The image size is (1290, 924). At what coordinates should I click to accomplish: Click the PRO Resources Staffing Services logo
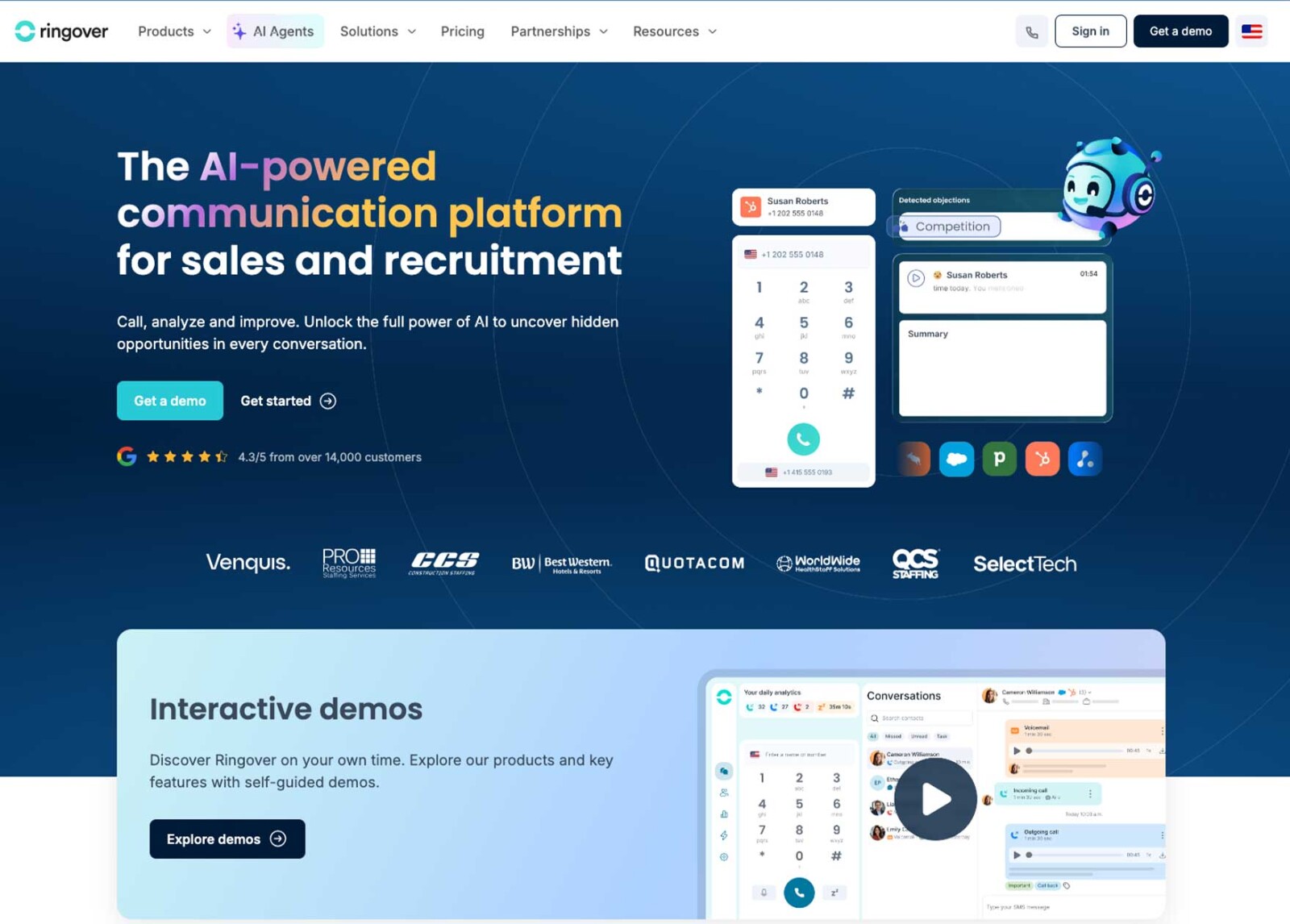pos(349,564)
